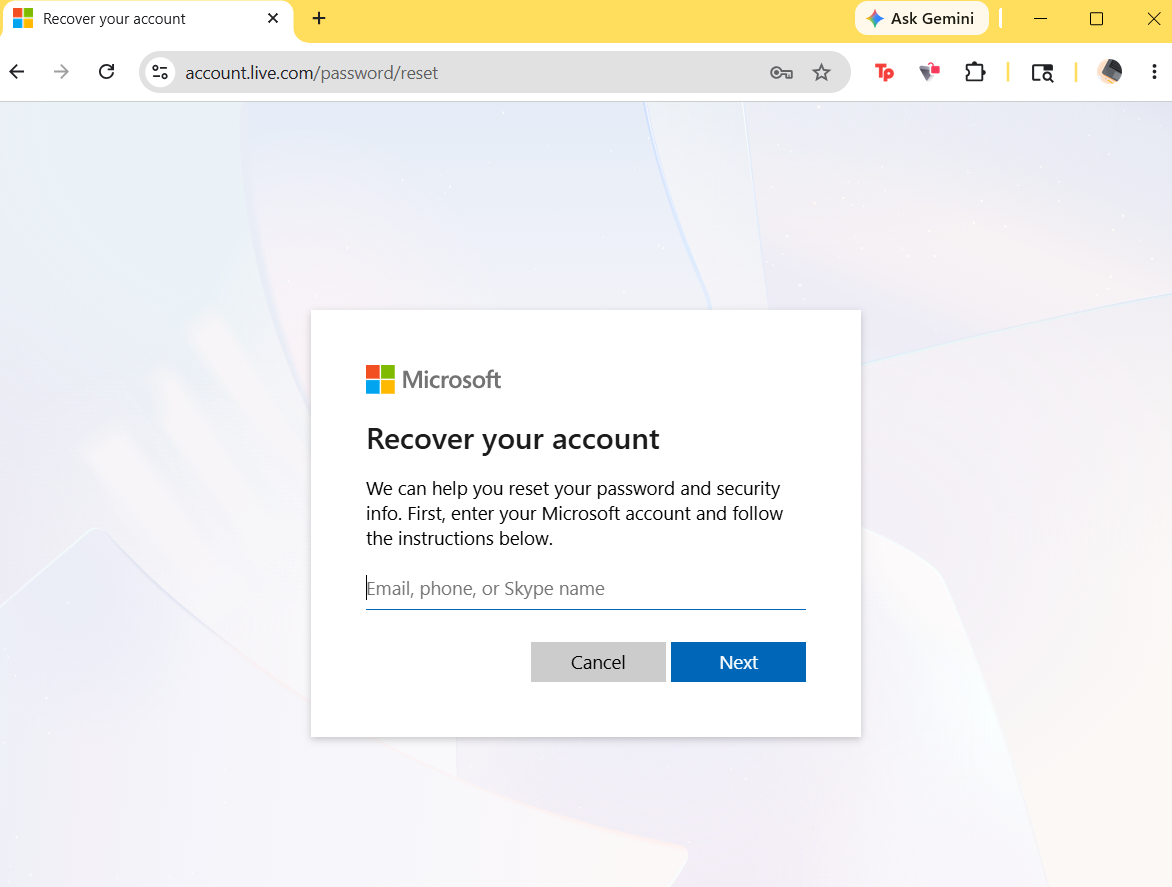This screenshot has width=1172, height=887.
Task: Open the red Tp extension icon
Action: 884,72
